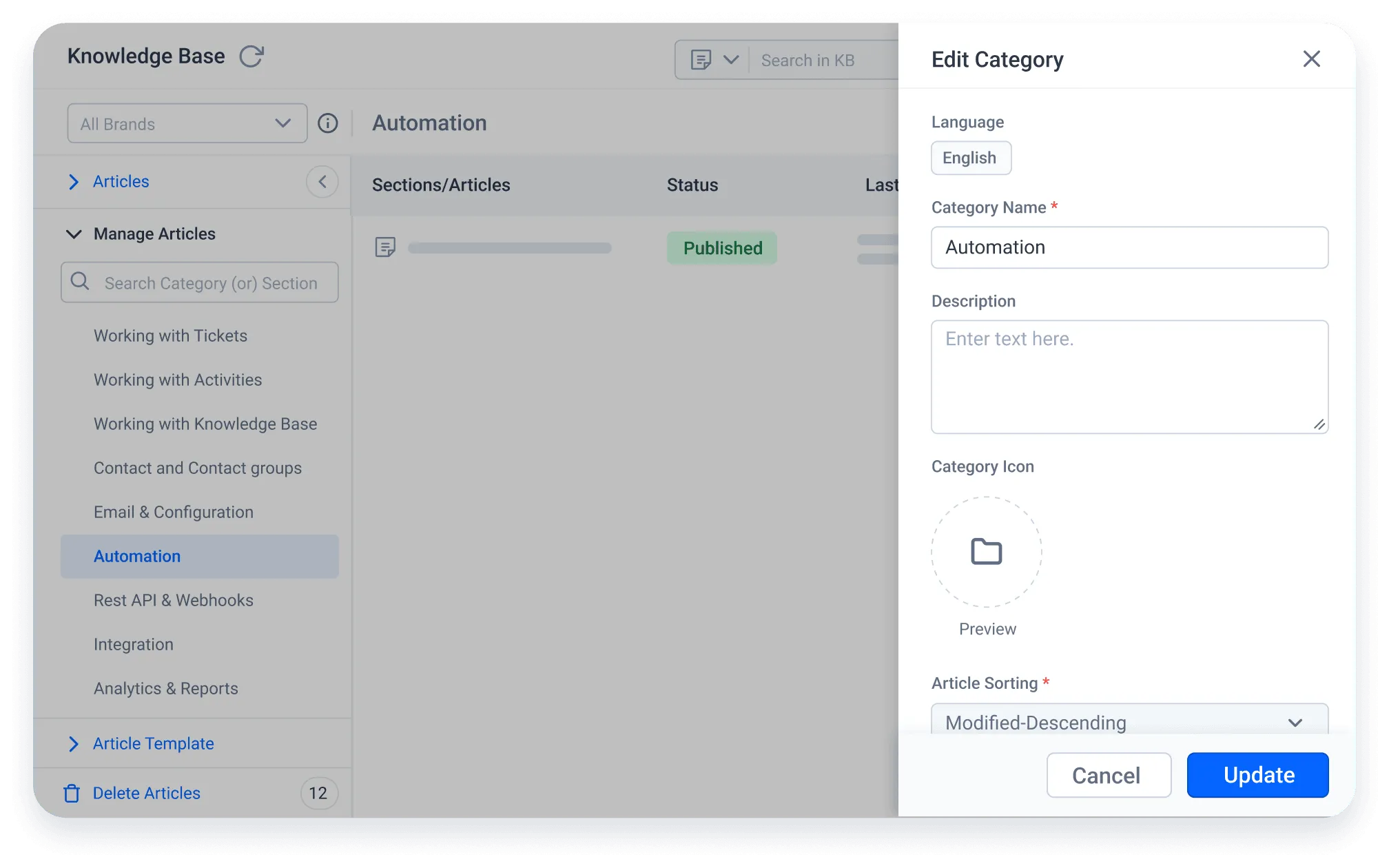Screen dimensions: 1389x868
Task: Click the trash icon beside Delete Articles
Action: pyautogui.click(x=72, y=793)
